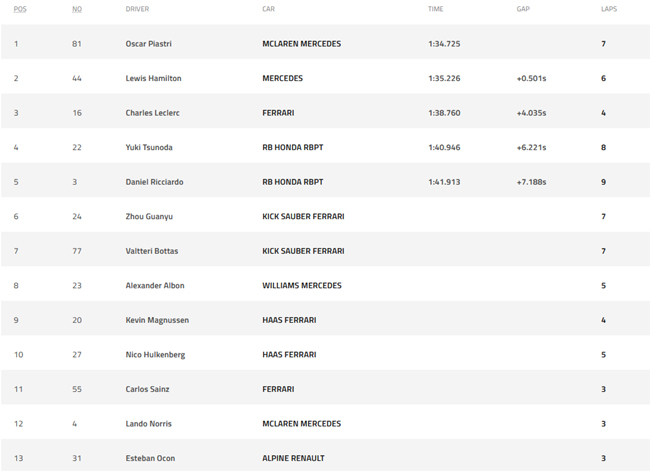Click Esteban Ocon's name

tap(149, 458)
